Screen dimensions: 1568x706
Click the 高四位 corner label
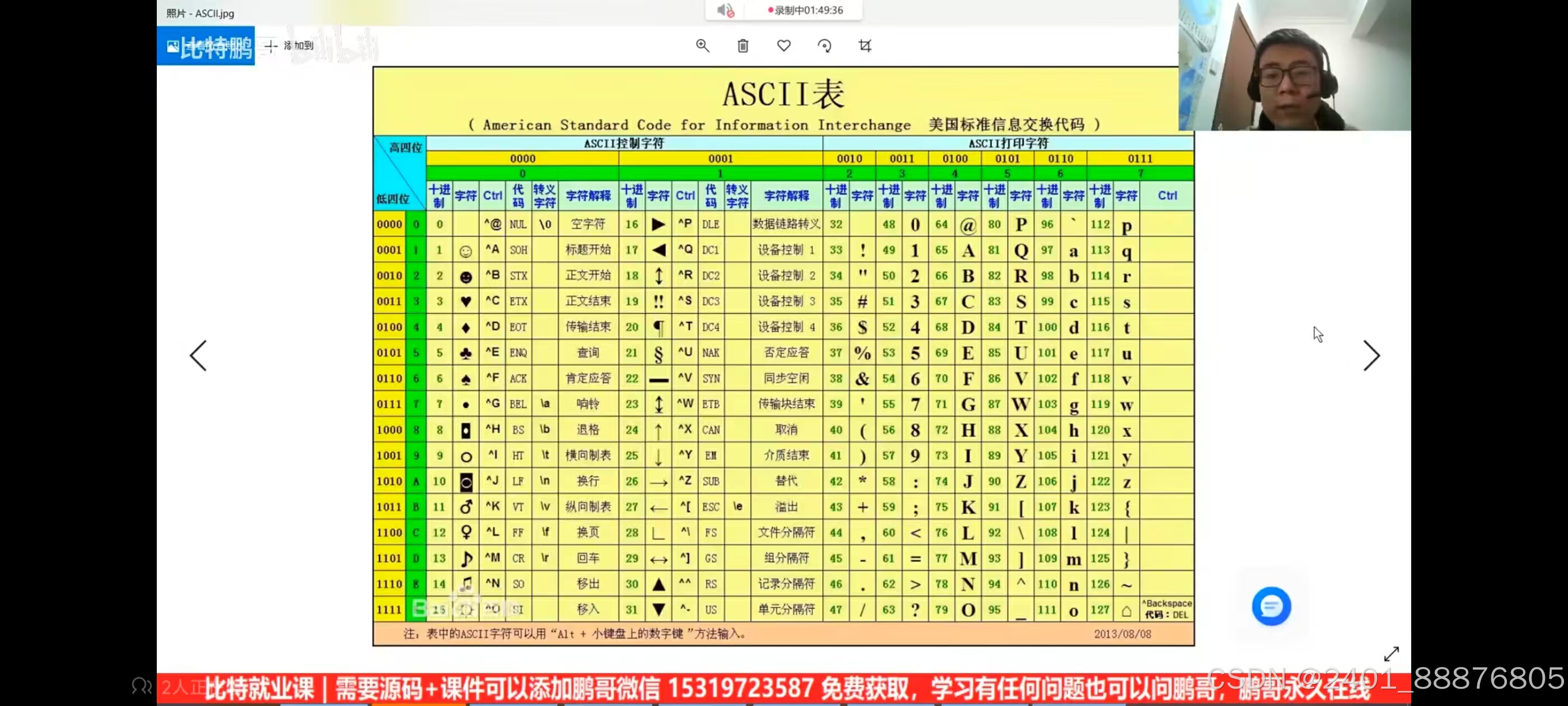click(x=405, y=147)
